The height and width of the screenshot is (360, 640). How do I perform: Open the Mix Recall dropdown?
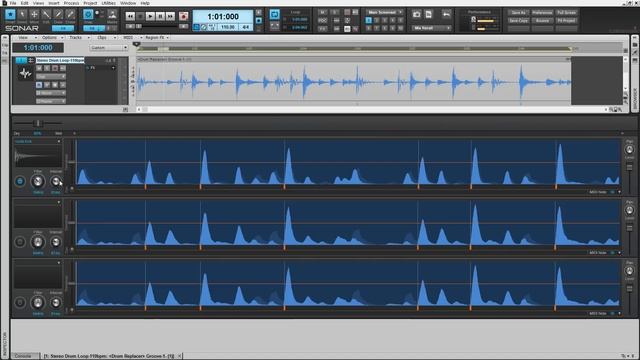click(x=431, y=28)
